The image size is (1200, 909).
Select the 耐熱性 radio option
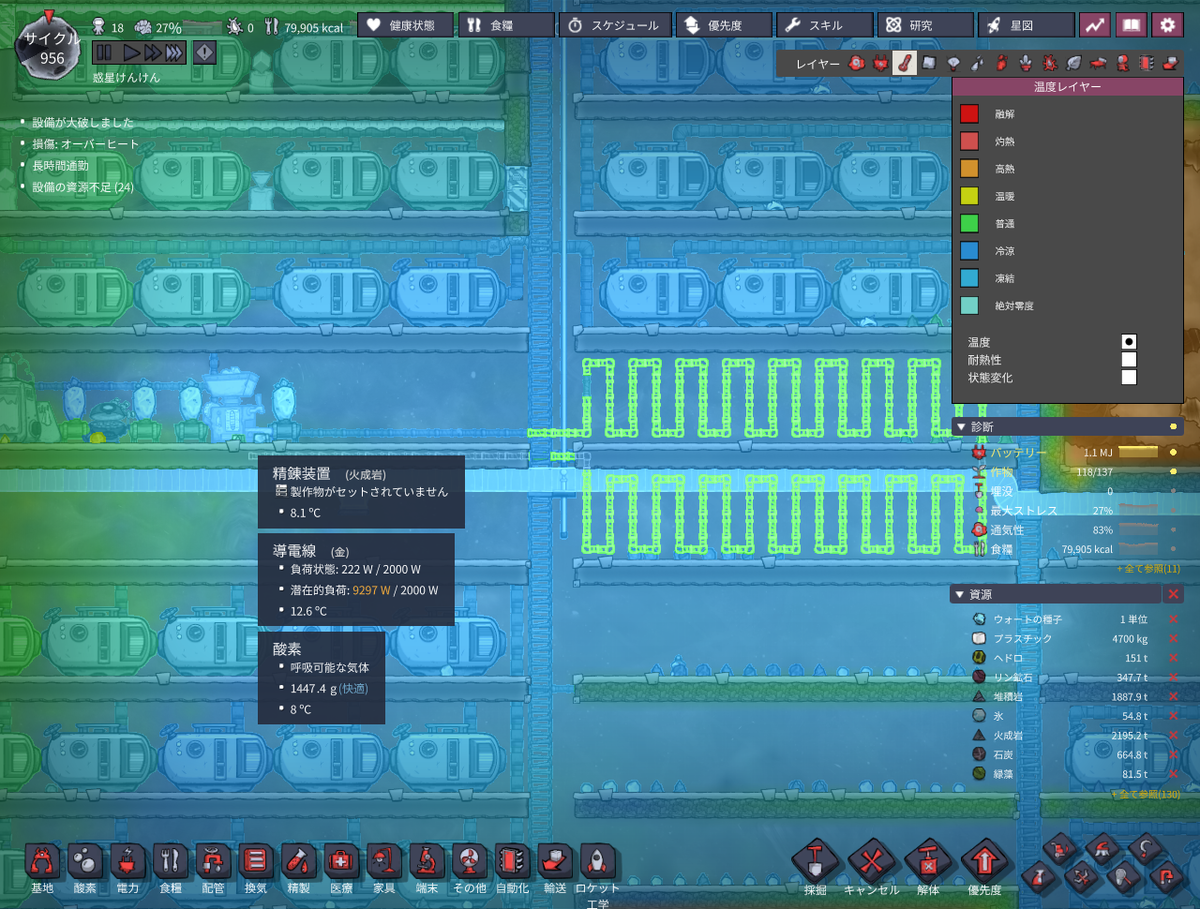[x=1129, y=359]
